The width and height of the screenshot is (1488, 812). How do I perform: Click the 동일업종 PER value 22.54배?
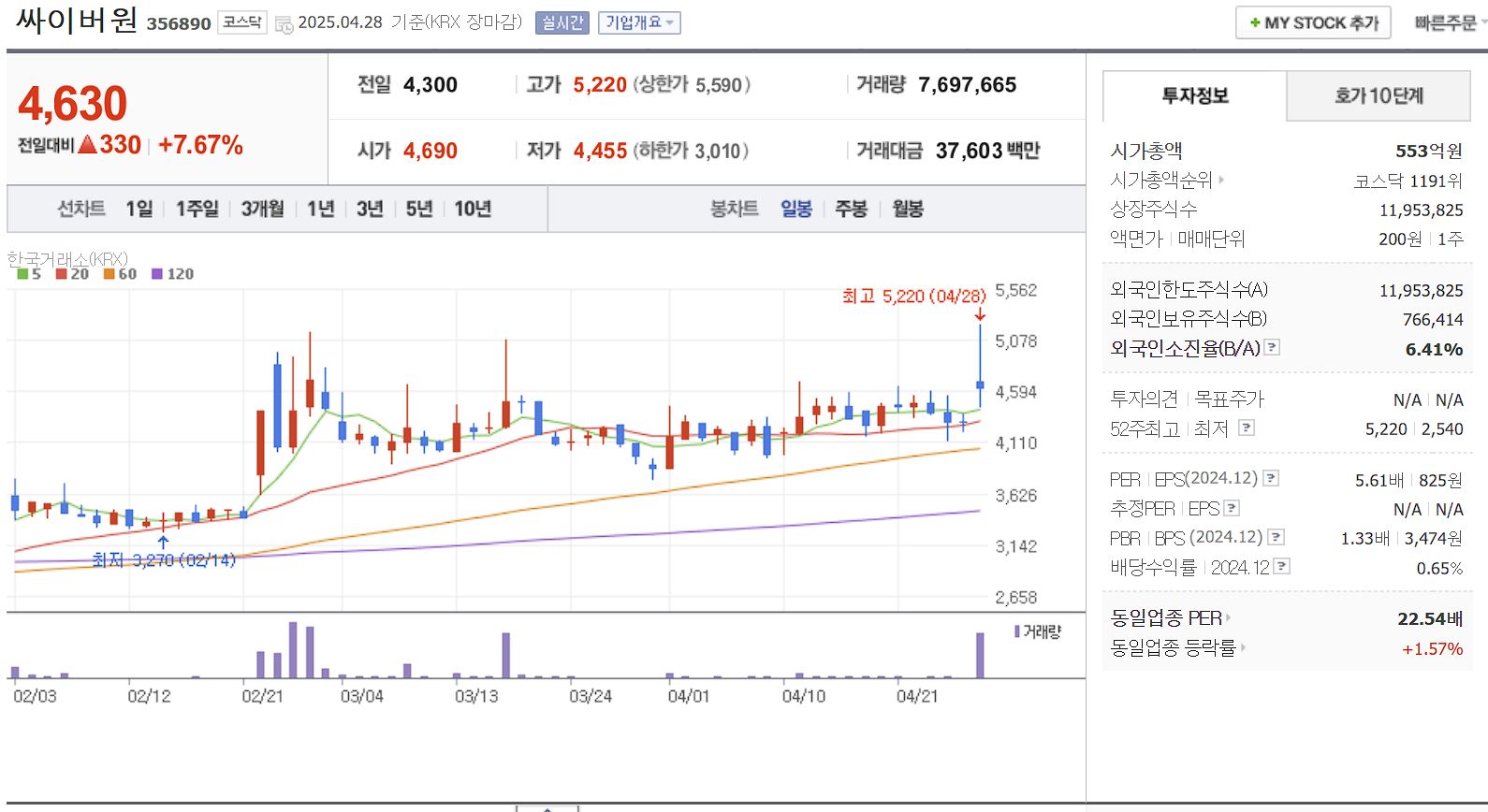pos(1430,618)
